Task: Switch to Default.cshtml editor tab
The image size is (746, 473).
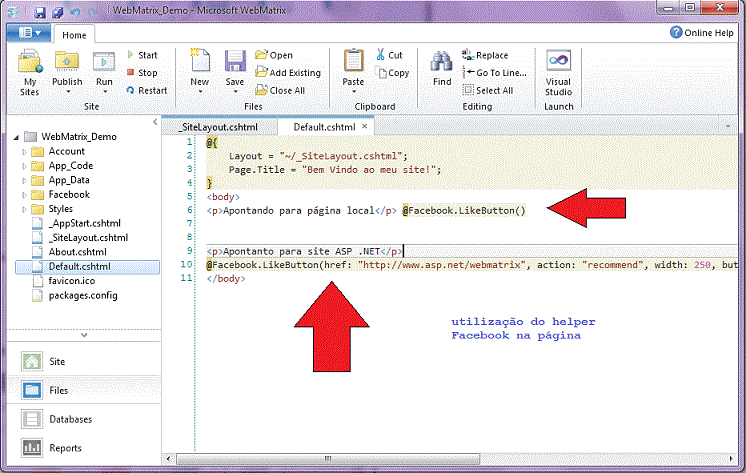Action: (324, 127)
